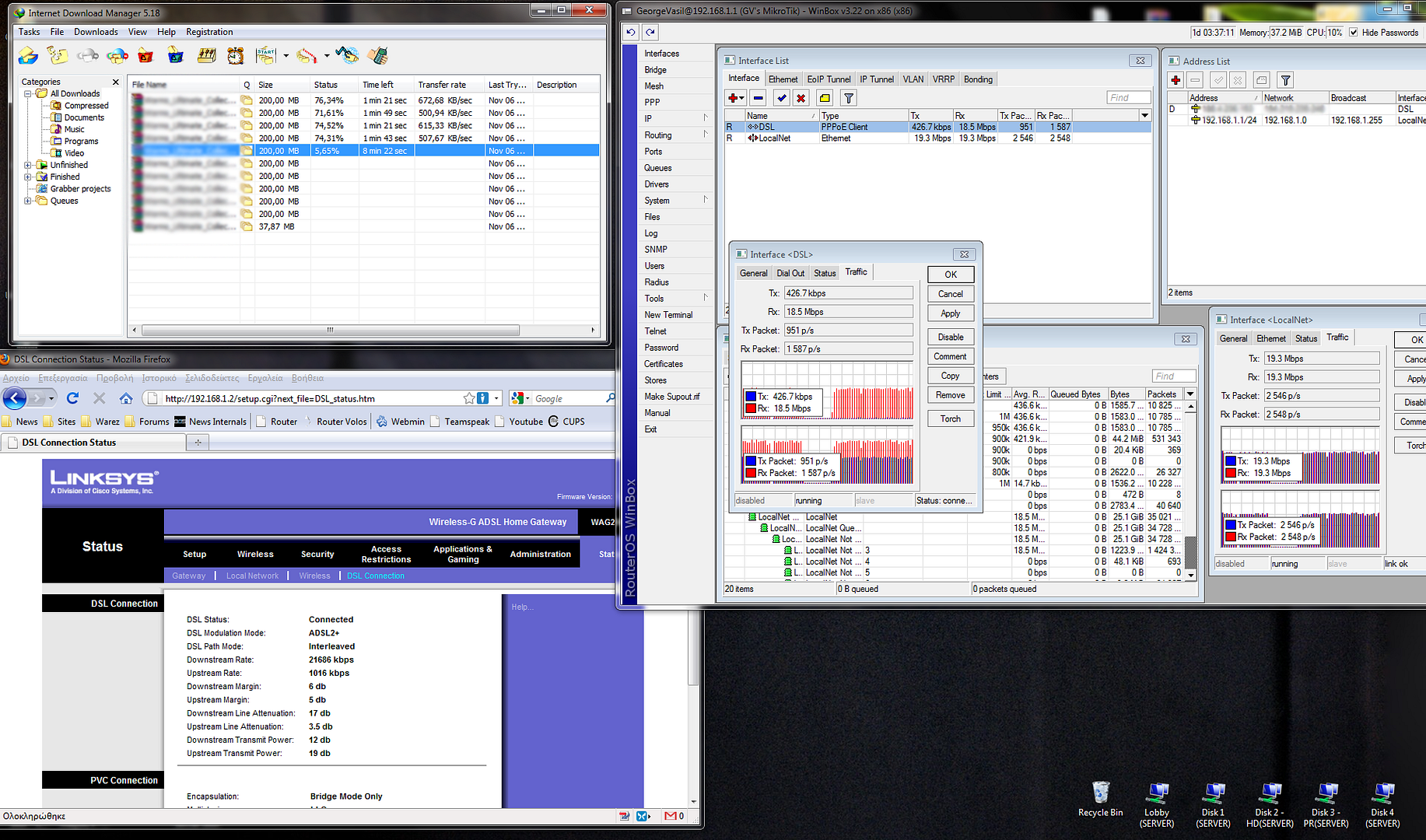Select the Status tab in Interface DSL dialog
This screenshot has height=840, width=1426.
coord(824,273)
